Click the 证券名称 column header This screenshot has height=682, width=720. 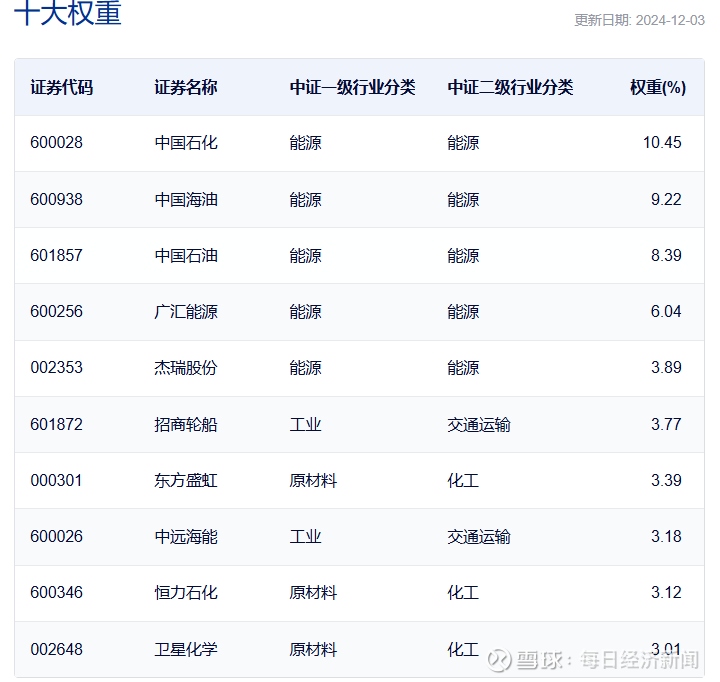click(186, 87)
